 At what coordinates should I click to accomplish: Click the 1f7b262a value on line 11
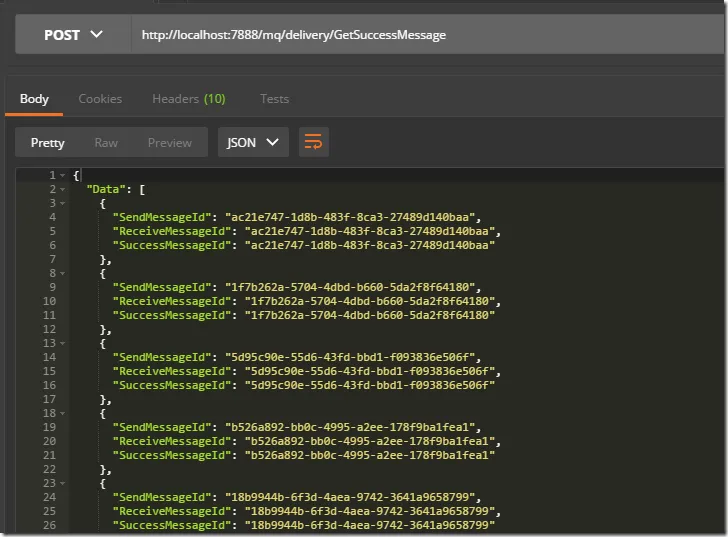pos(370,315)
